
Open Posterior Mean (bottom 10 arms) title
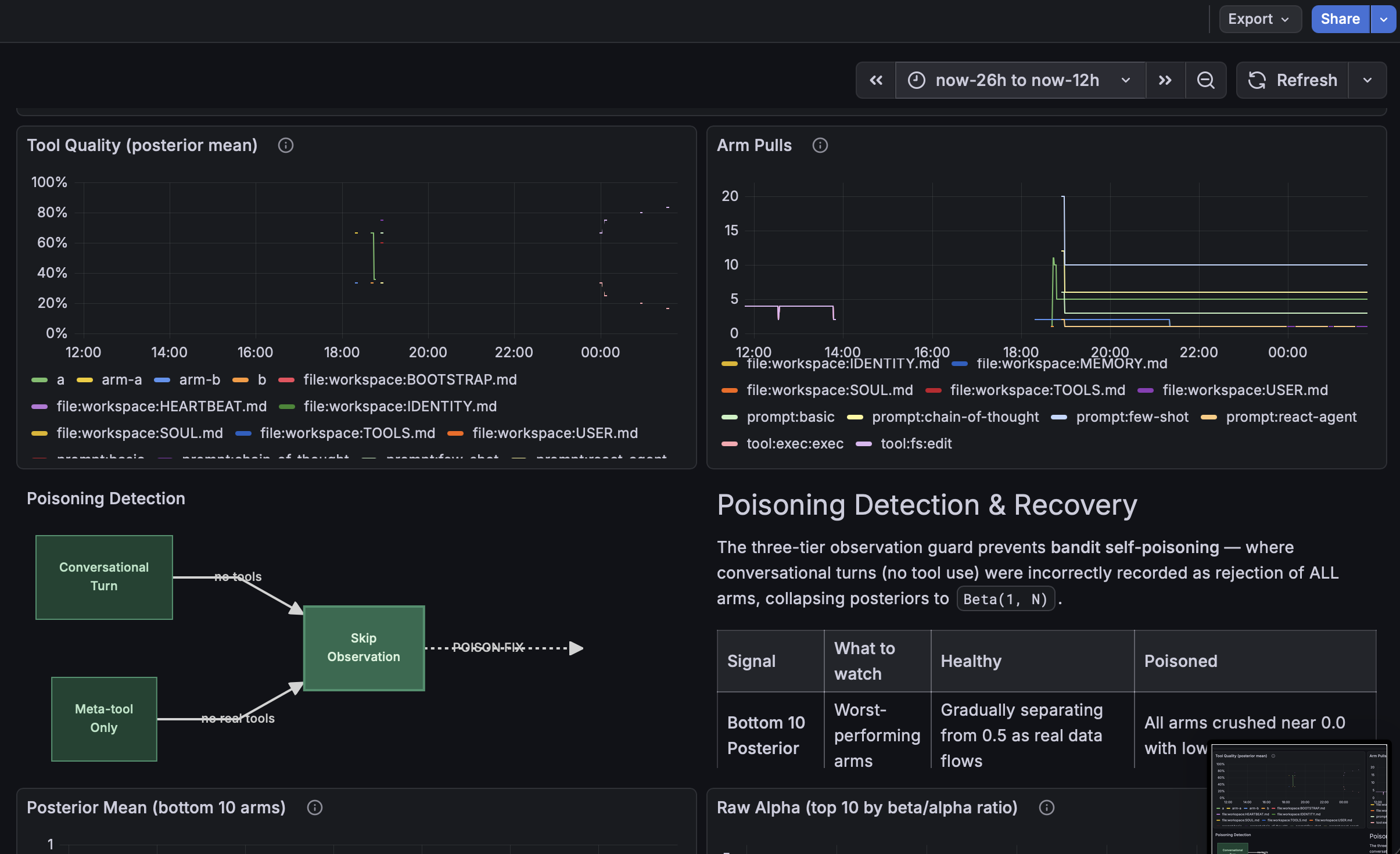coord(156,808)
